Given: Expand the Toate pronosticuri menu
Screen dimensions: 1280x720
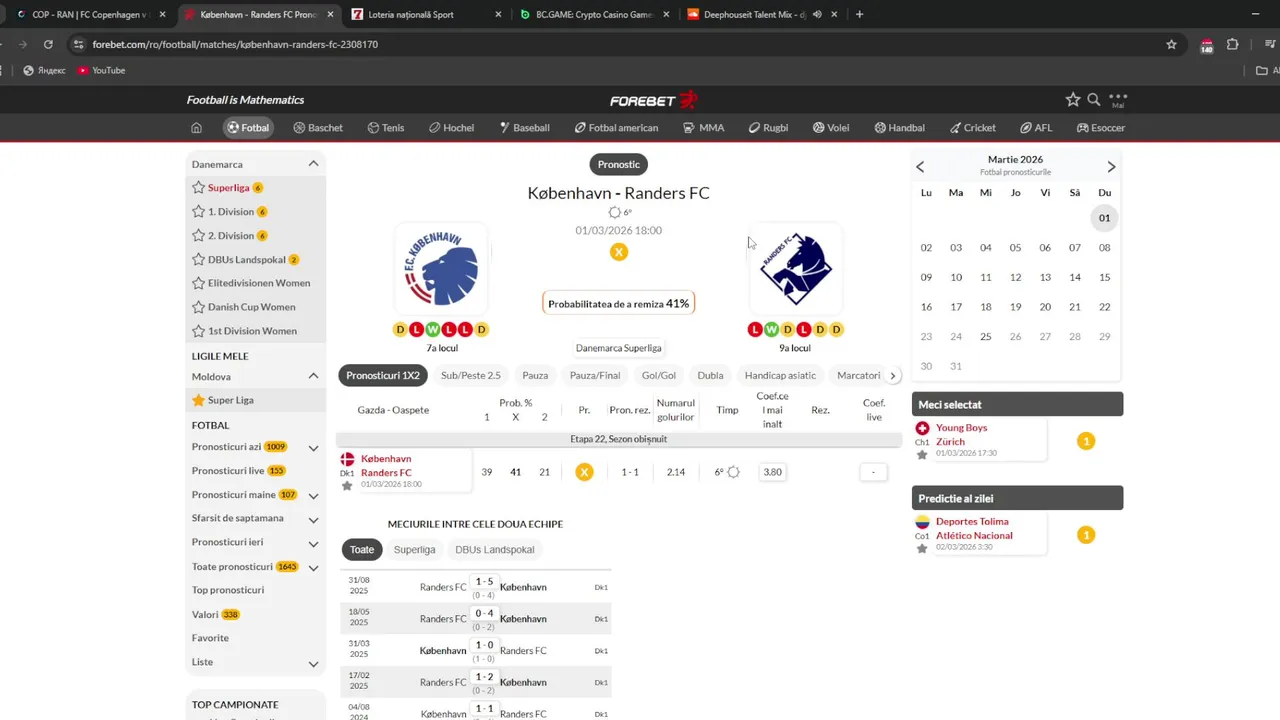Looking at the screenshot, I should click(313, 568).
